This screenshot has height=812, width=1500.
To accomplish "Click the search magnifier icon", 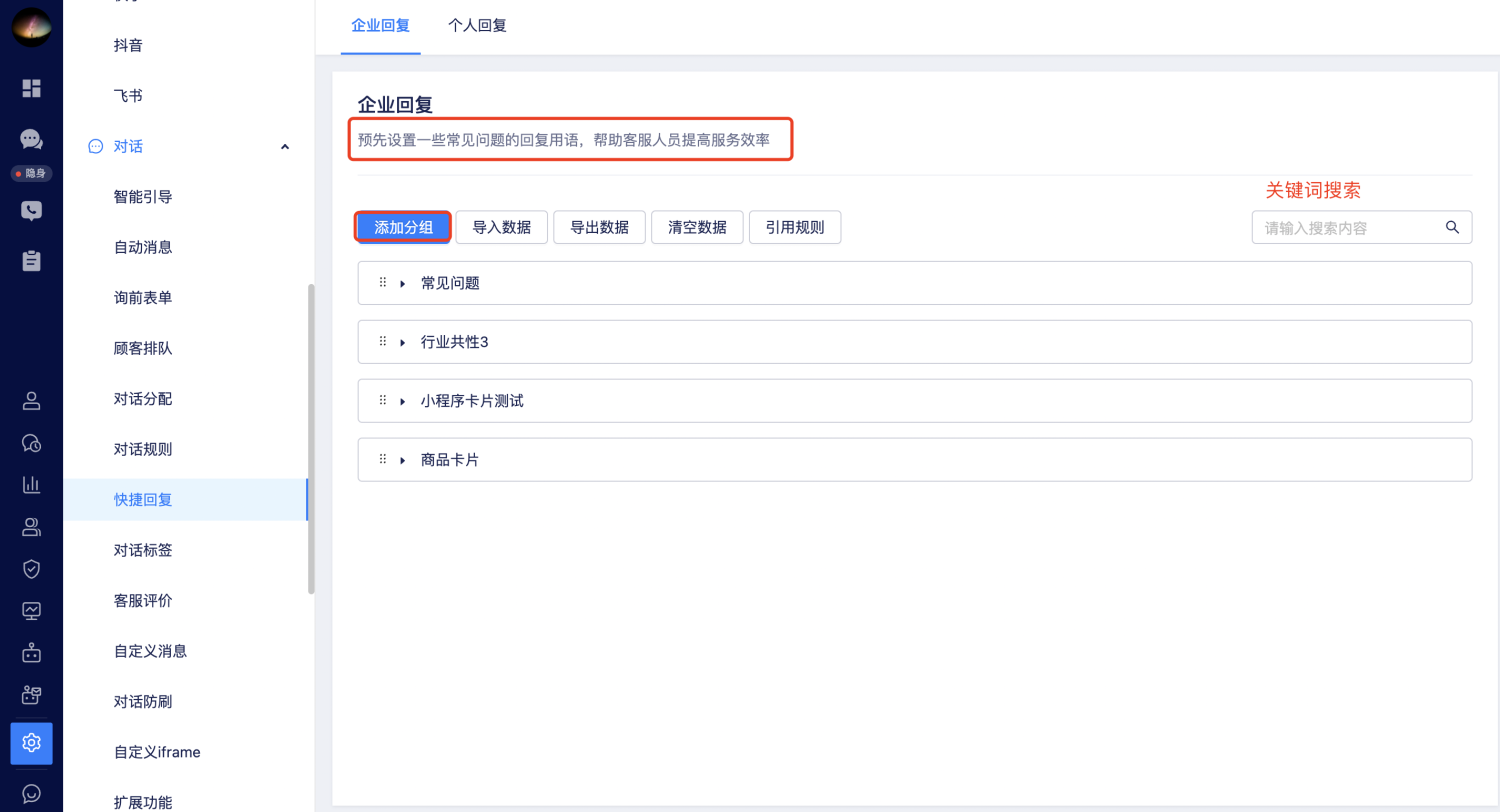I will coord(1452,227).
